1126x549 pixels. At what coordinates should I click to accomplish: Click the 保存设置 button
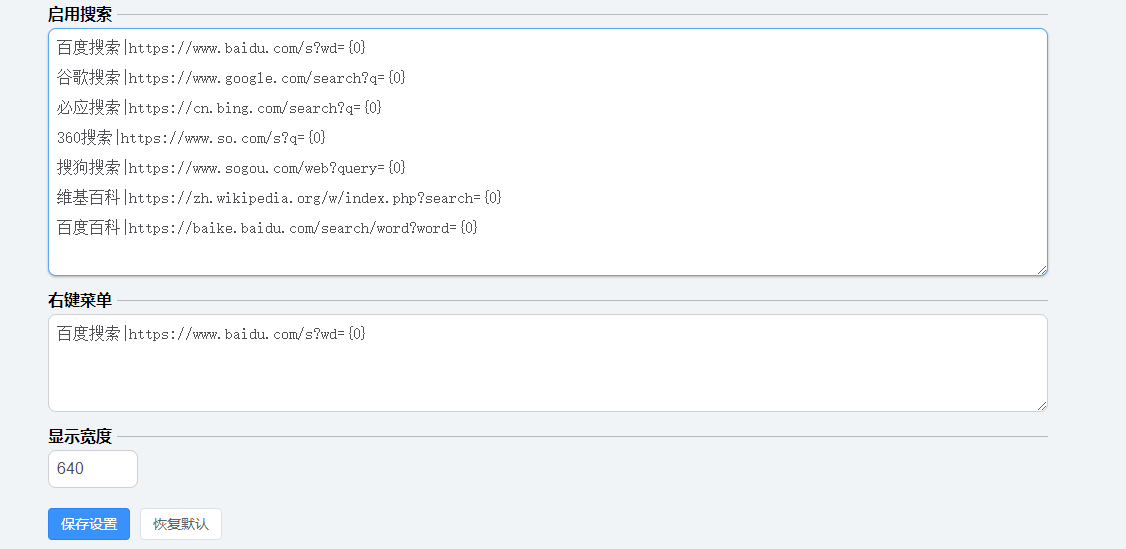coord(89,524)
